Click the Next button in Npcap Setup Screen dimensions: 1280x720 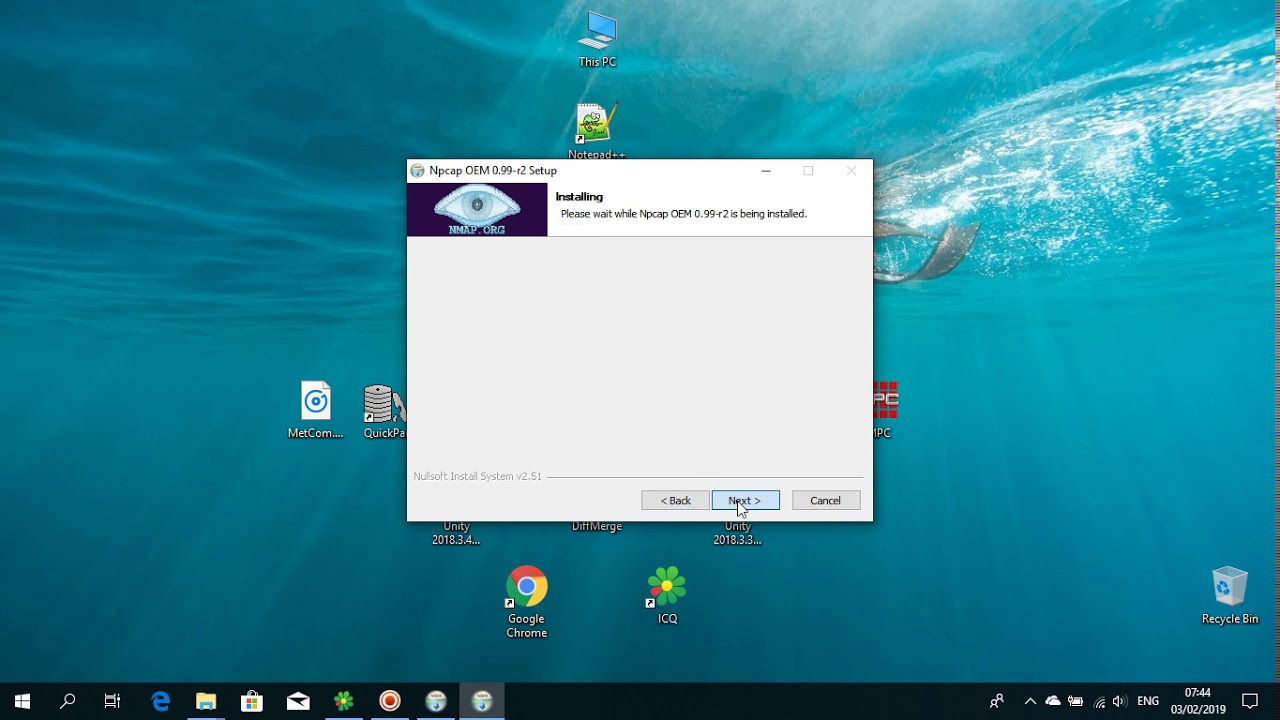coord(745,500)
